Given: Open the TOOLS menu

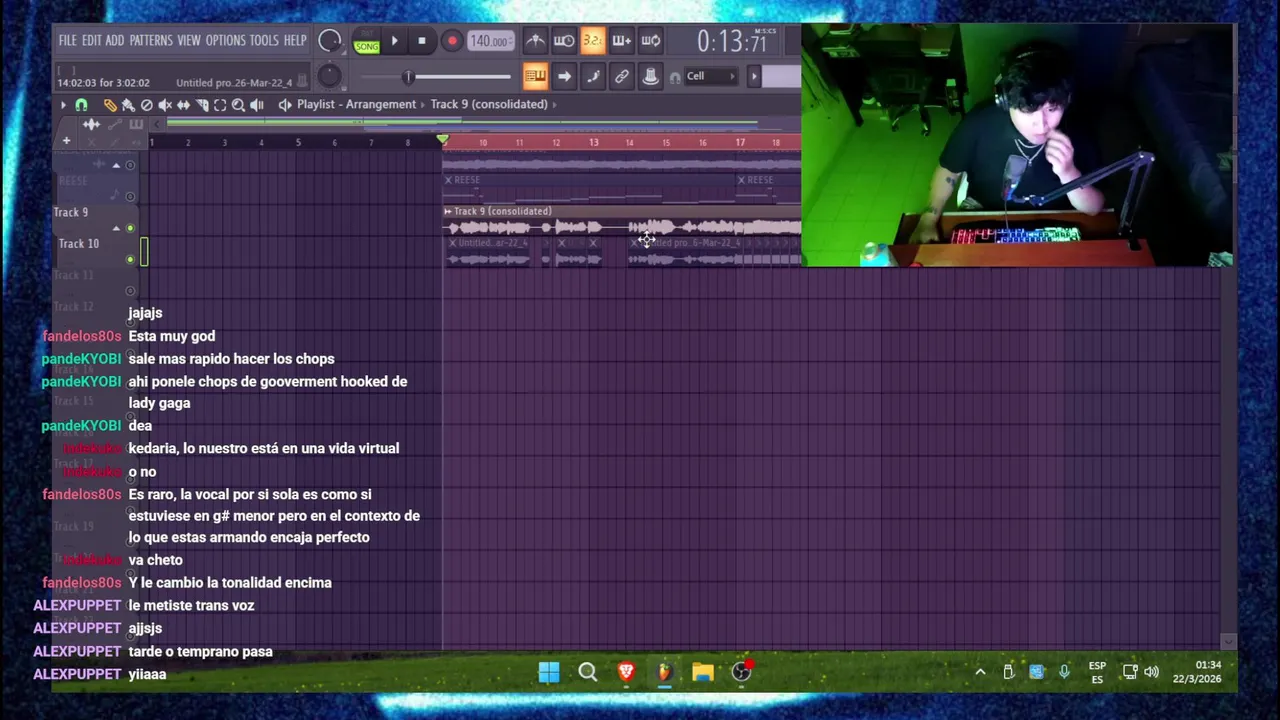Looking at the screenshot, I should (x=264, y=41).
